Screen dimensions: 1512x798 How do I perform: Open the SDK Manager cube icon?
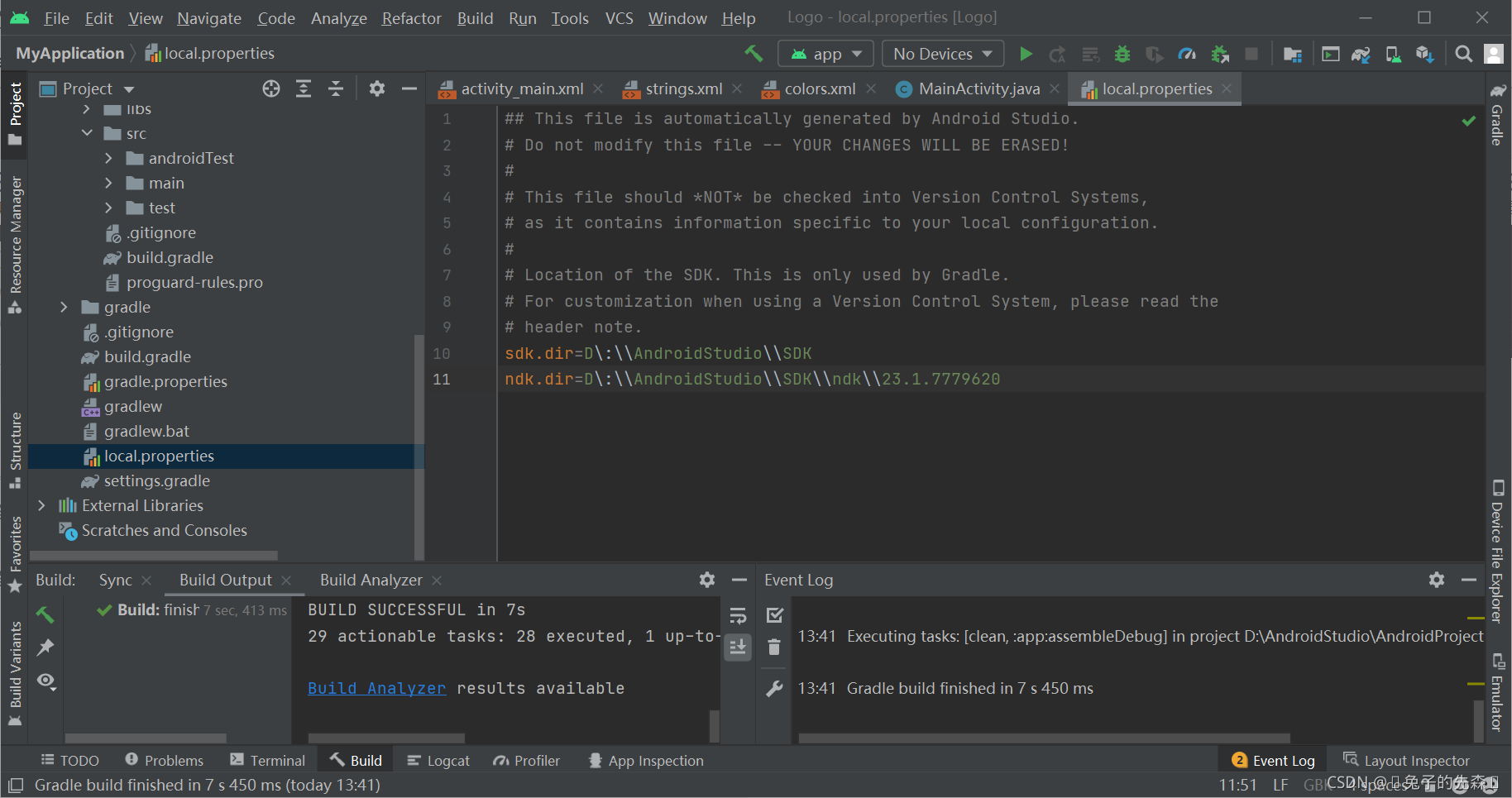pyautogui.click(x=1424, y=54)
